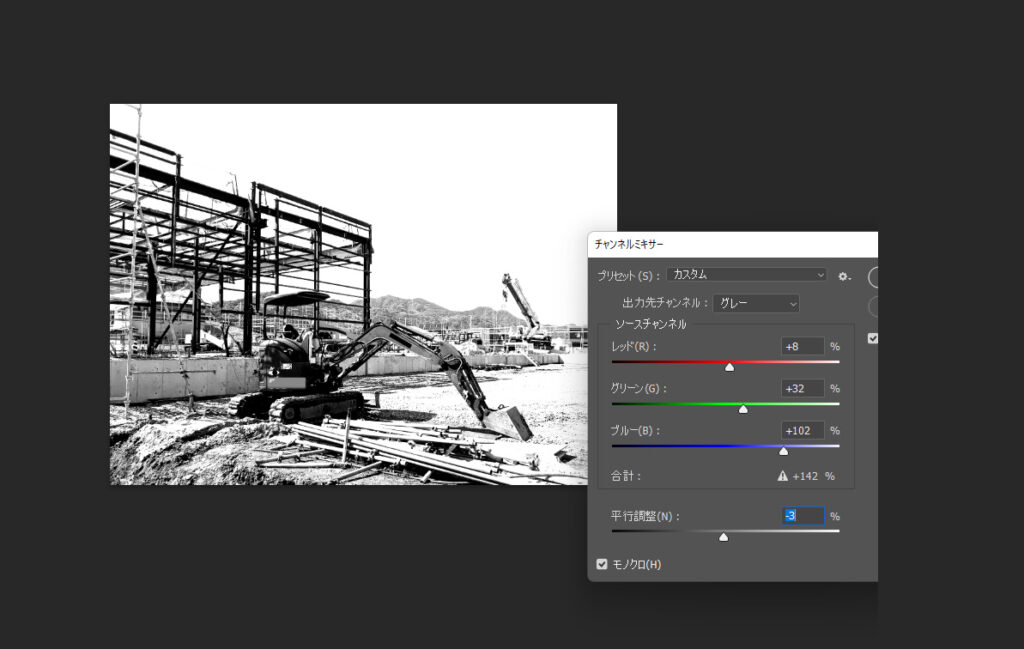Image resolution: width=1024 pixels, height=649 pixels.
Task: Click the 平行調整 slider handle
Action: point(723,537)
